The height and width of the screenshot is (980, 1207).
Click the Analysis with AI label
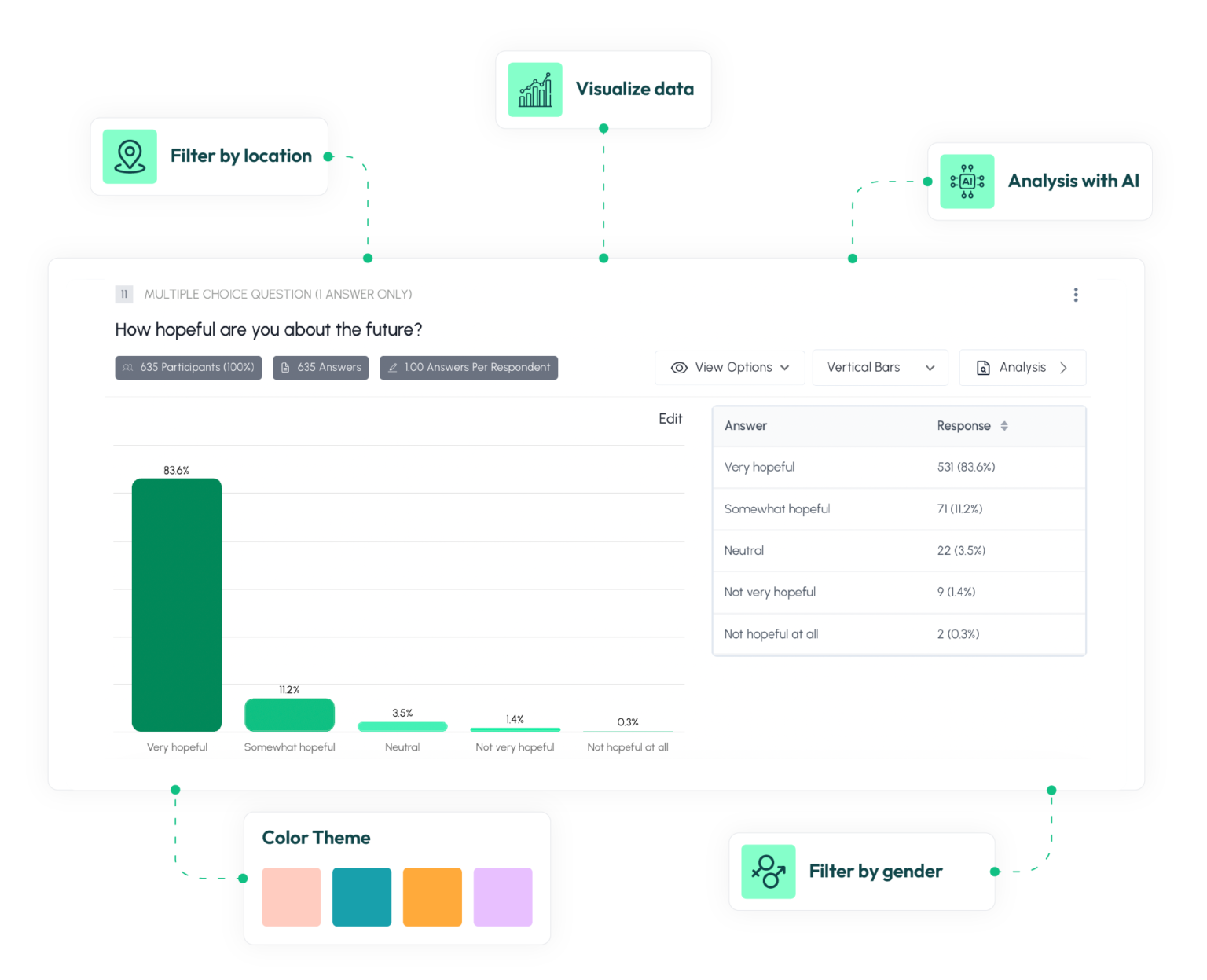point(1073,182)
